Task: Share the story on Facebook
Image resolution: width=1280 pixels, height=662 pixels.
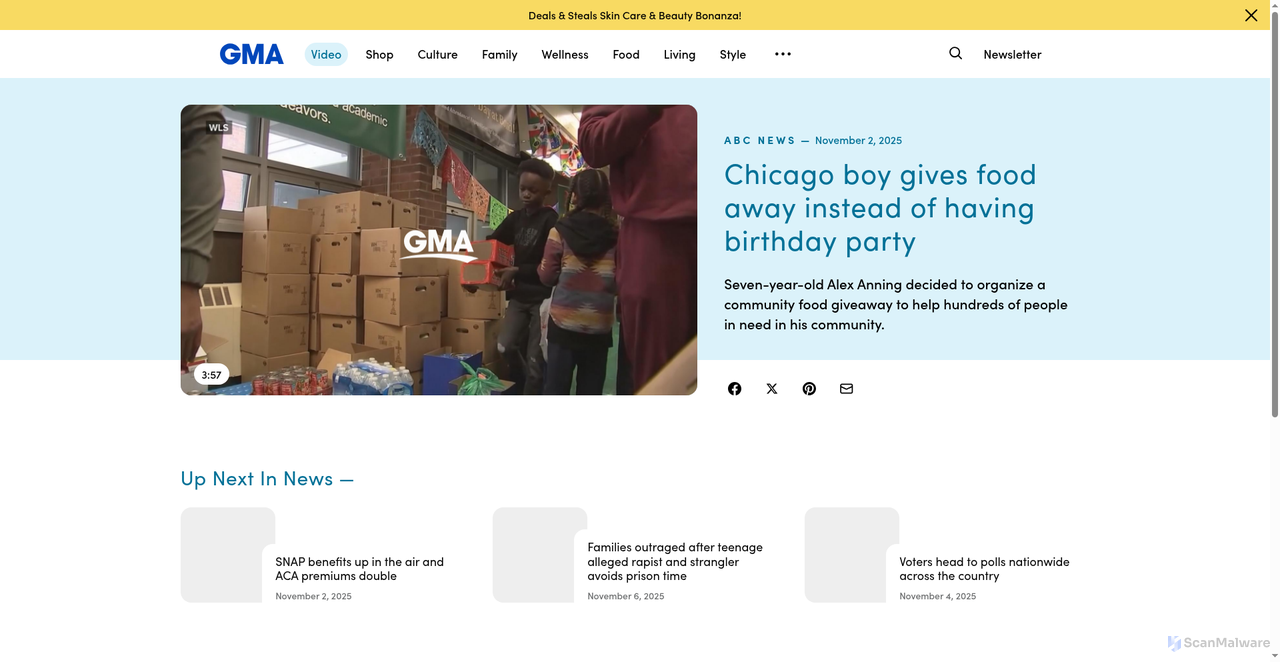Action: [x=735, y=389]
